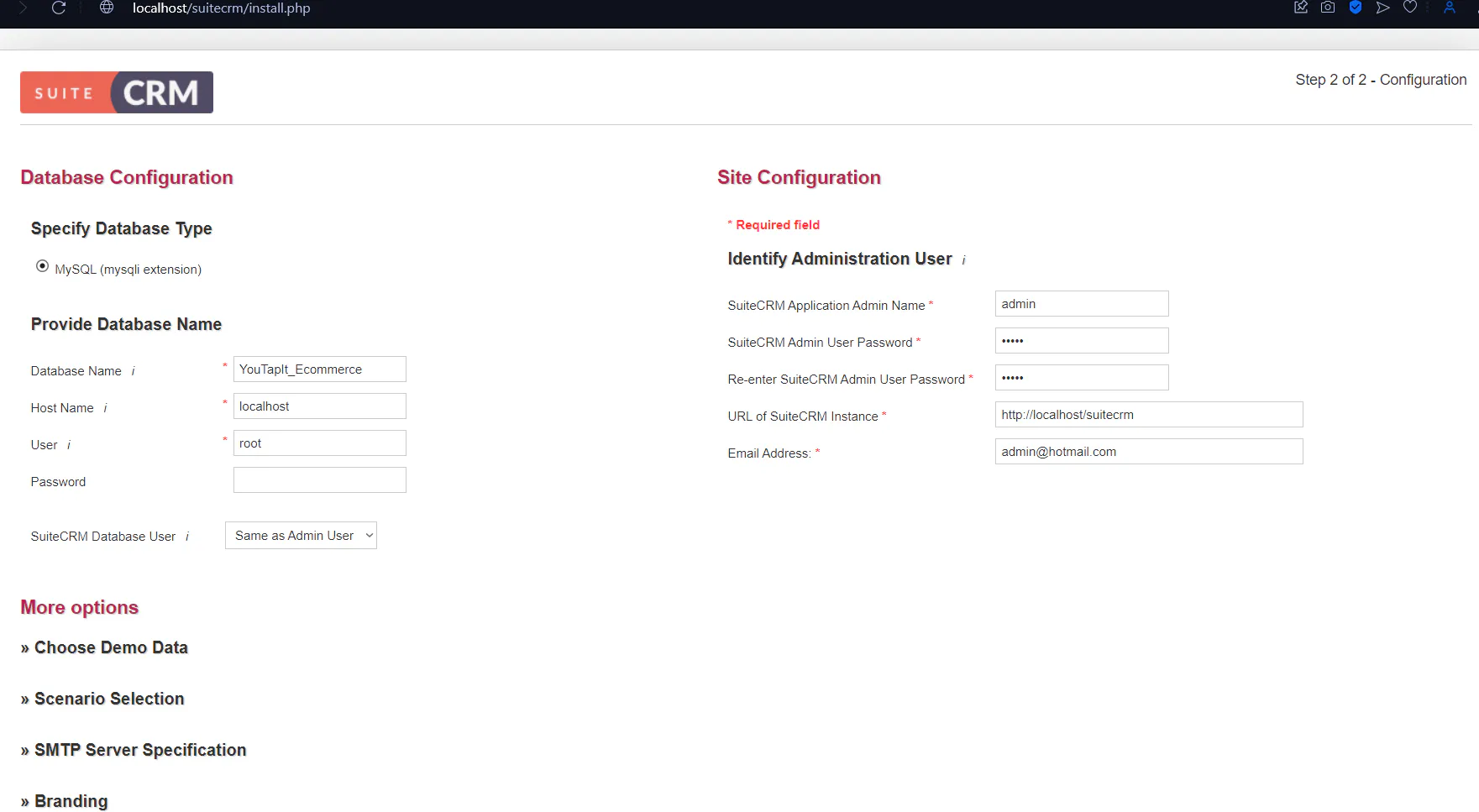Click the globe site-info icon in the address bar
The image size is (1479, 812).
[107, 8]
